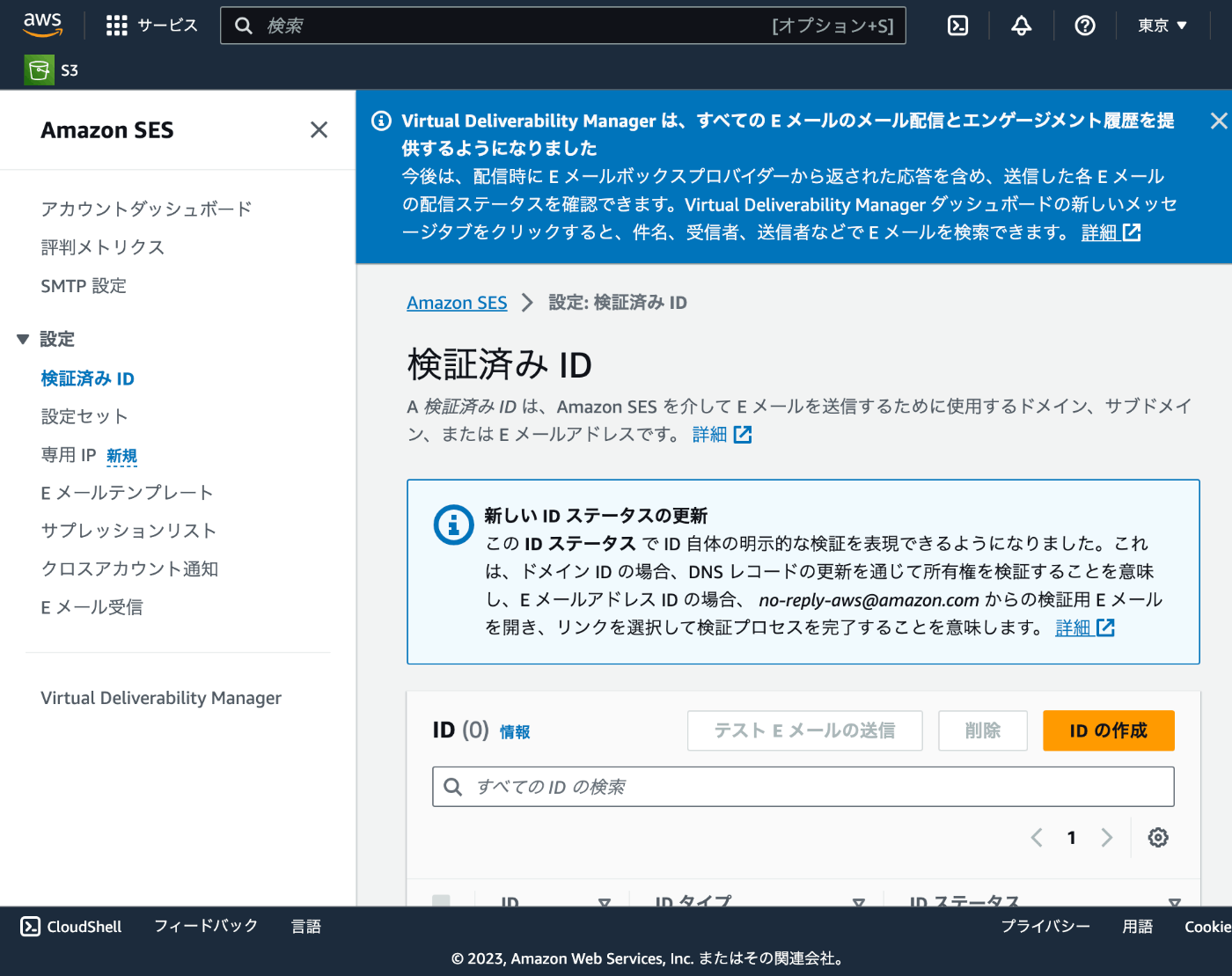Open クロスアカウント通知 in sidebar
Screen dimensions: 1232x976
tap(129, 569)
